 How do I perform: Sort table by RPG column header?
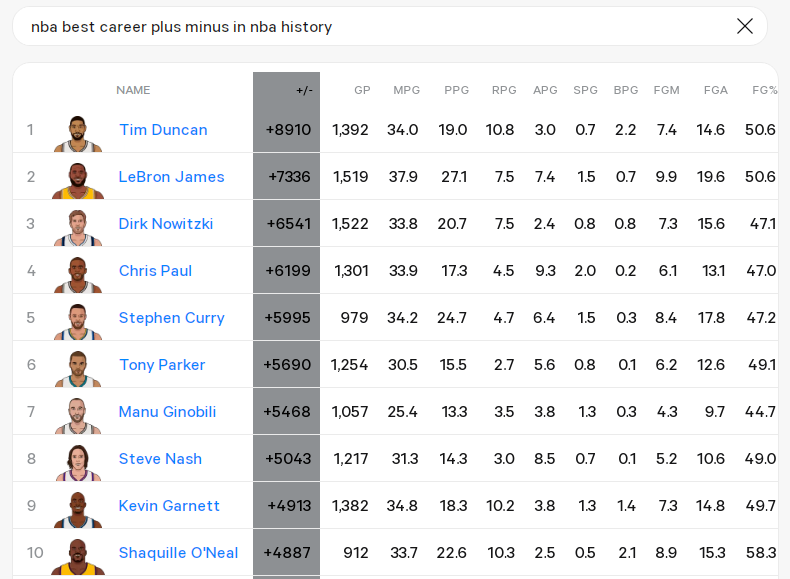[x=504, y=90]
